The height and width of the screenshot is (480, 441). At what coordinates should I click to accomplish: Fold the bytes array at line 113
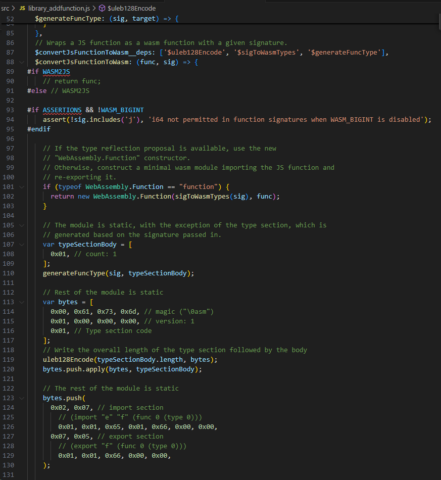22,302
